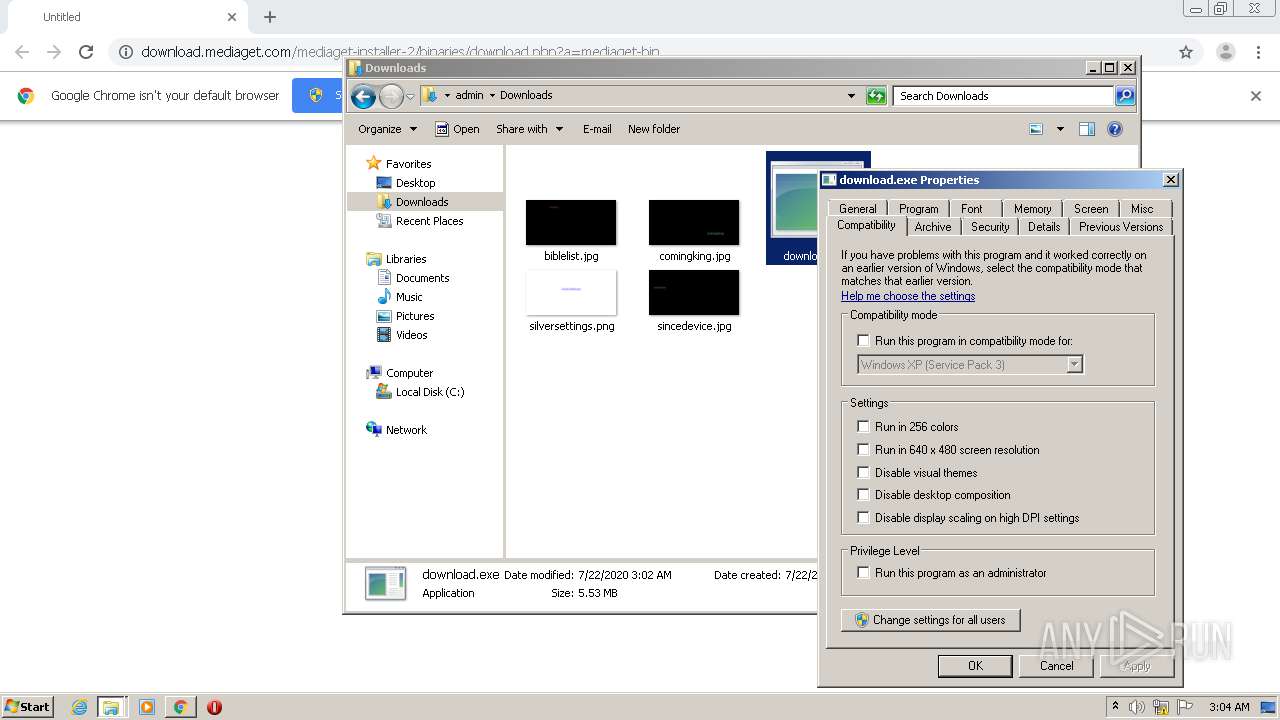Click Help me choose the settings link
The height and width of the screenshot is (720, 1280).
pyautogui.click(x=908, y=296)
